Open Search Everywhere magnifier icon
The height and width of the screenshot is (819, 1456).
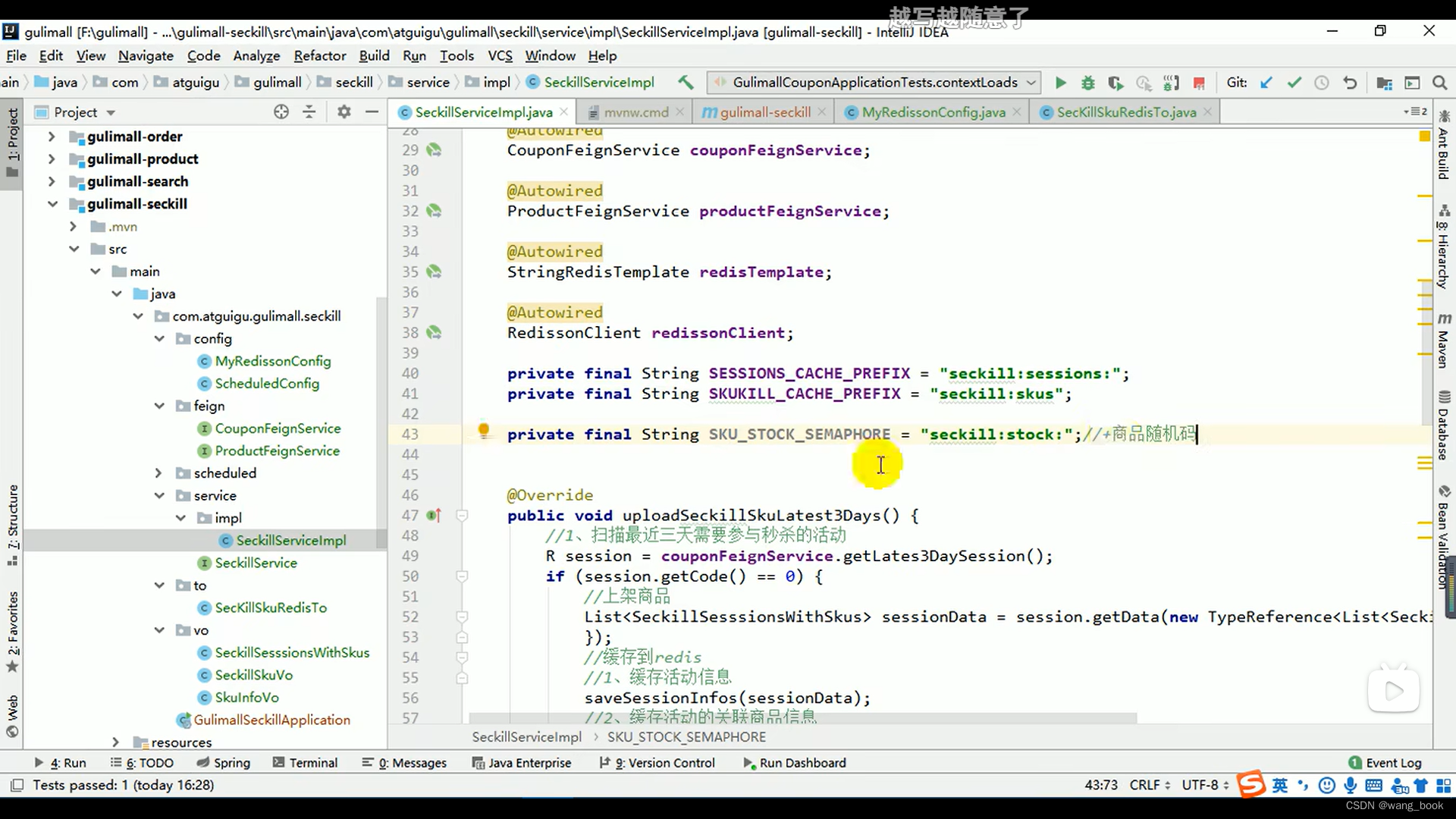pyautogui.click(x=1439, y=83)
